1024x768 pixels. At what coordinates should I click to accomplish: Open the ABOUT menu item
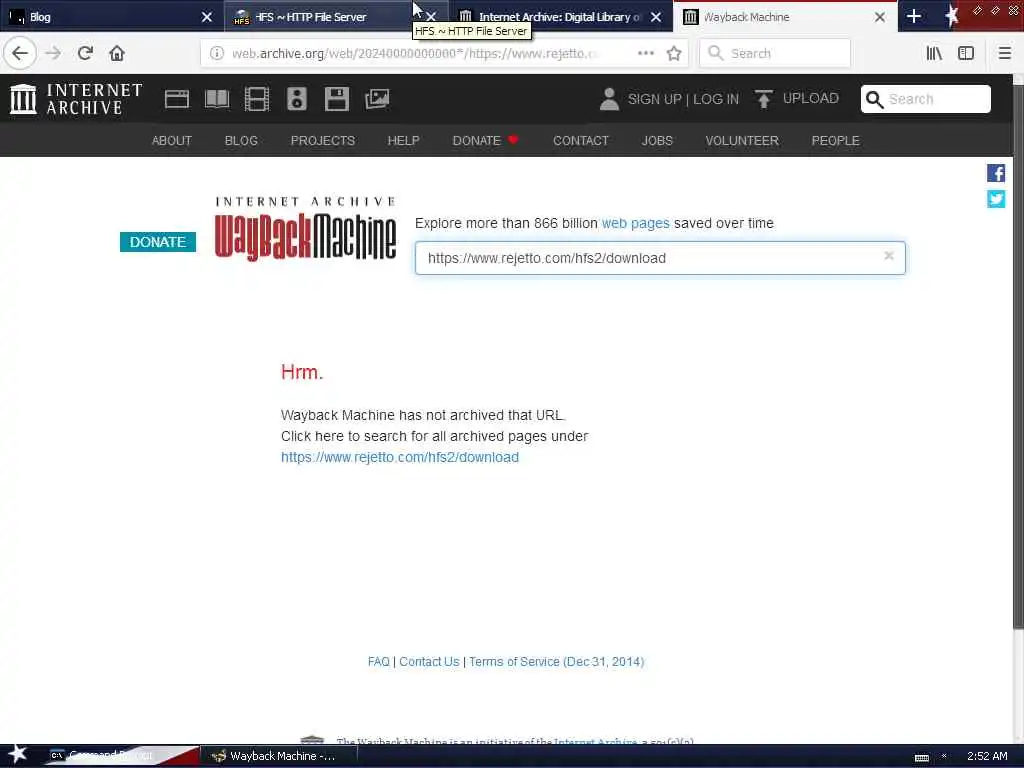click(x=172, y=140)
